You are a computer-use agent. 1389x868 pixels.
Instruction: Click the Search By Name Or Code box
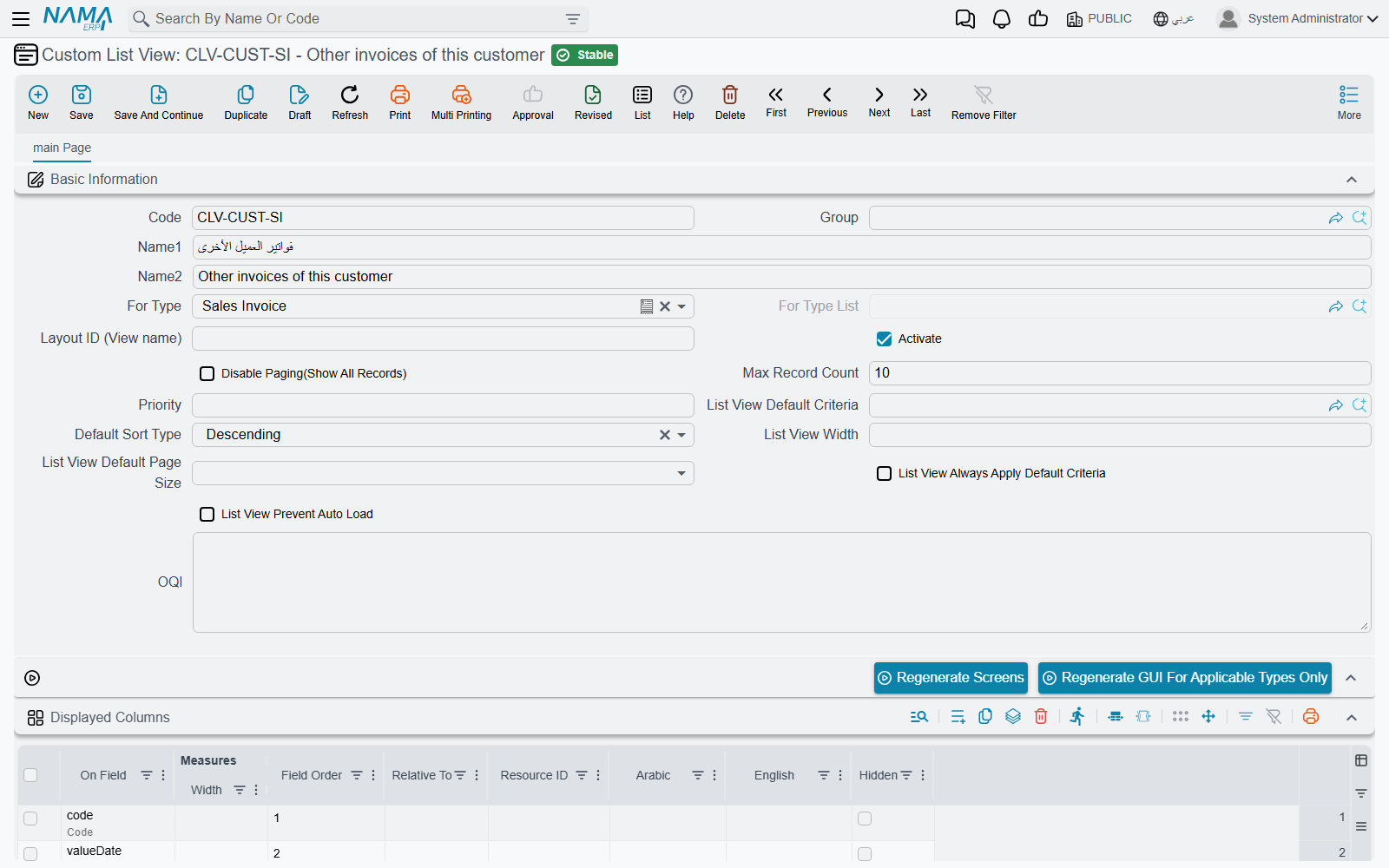pos(358,18)
